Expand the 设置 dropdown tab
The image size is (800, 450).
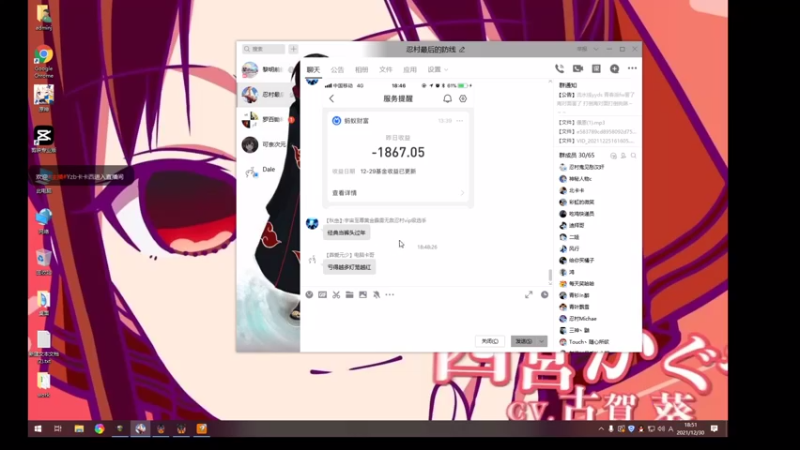[x=438, y=69]
